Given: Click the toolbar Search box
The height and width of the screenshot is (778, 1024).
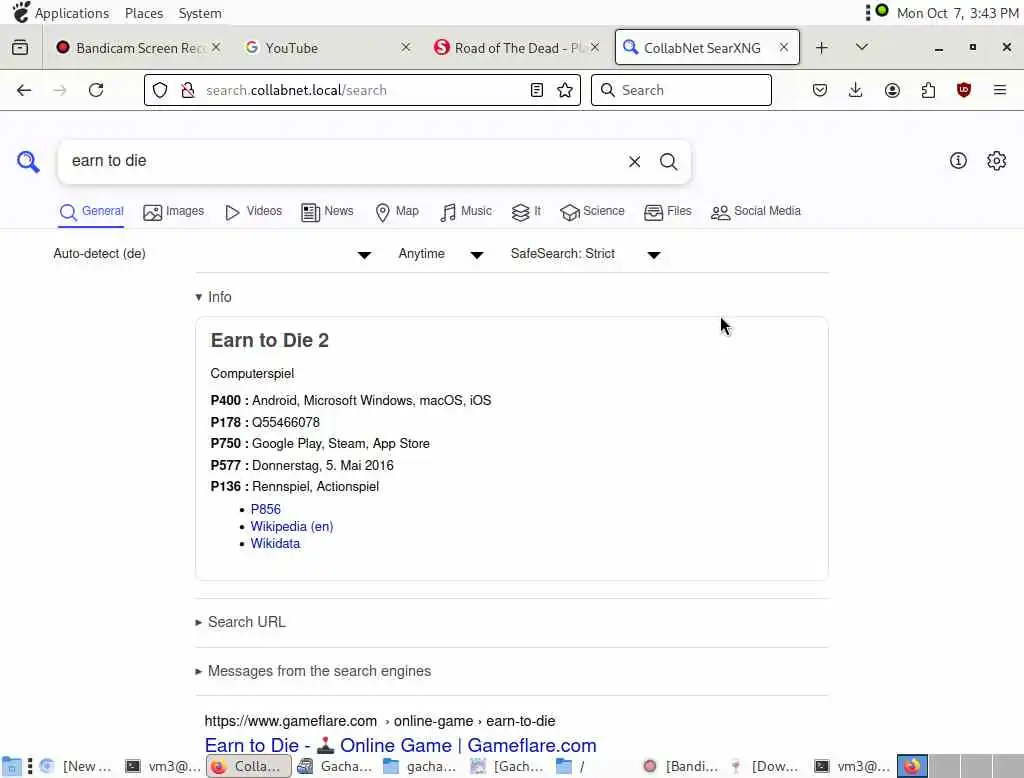Looking at the screenshot, I should 681,90.
